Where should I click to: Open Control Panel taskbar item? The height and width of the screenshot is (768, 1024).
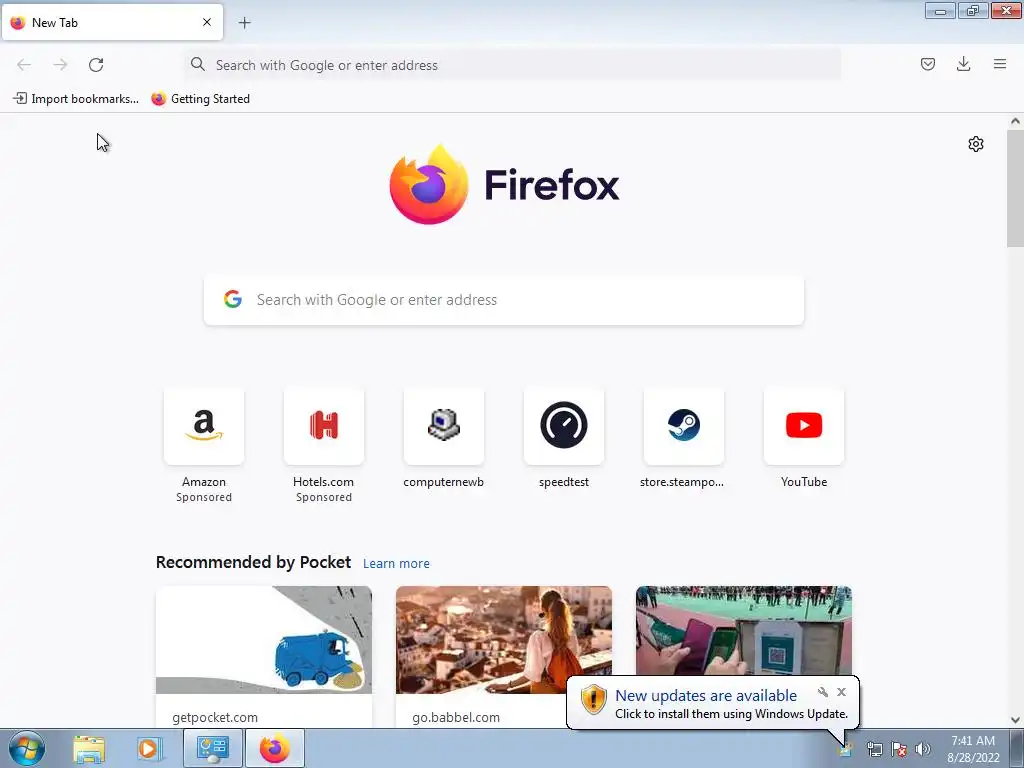click(213, 748)
